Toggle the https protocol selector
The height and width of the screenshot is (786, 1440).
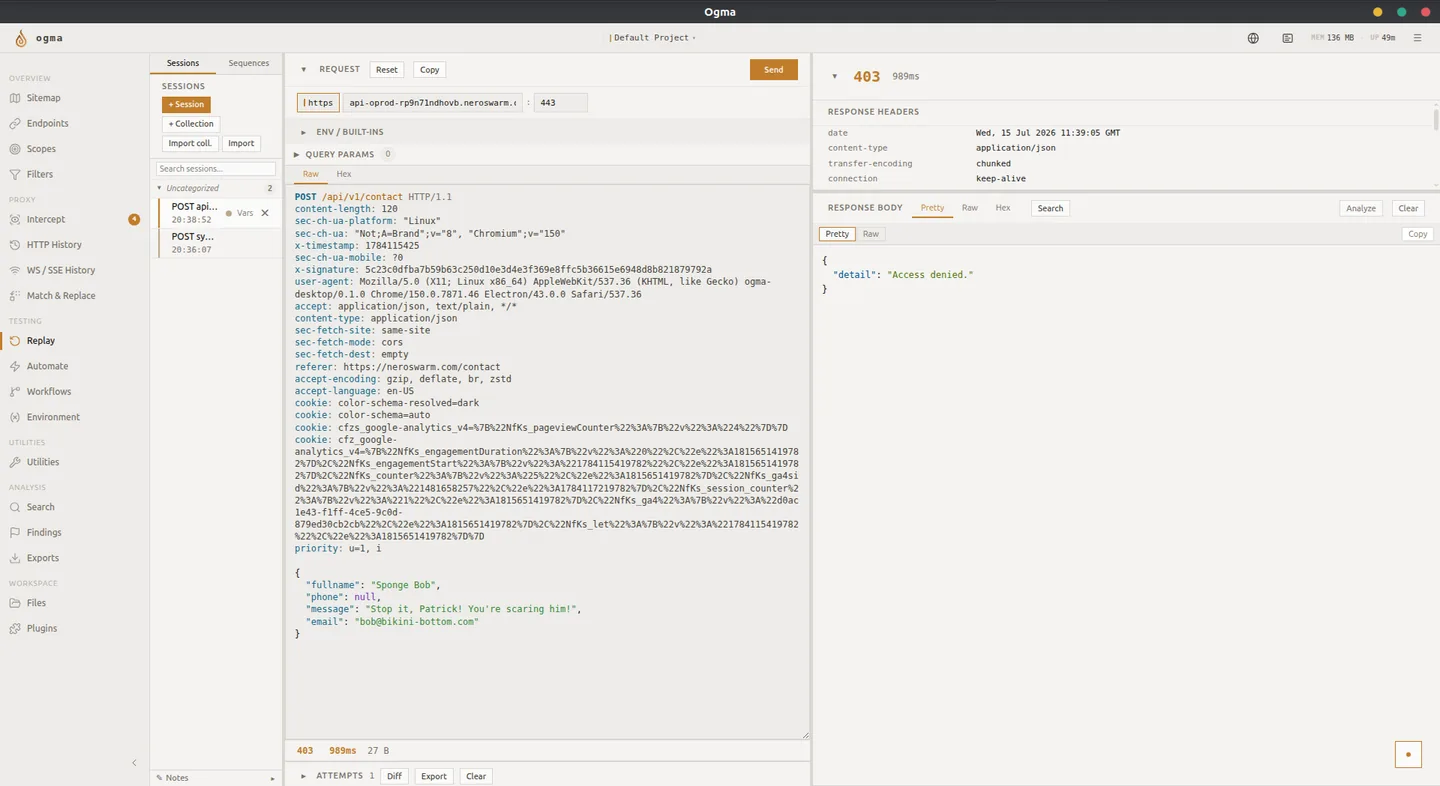click(x=318, y=102)
